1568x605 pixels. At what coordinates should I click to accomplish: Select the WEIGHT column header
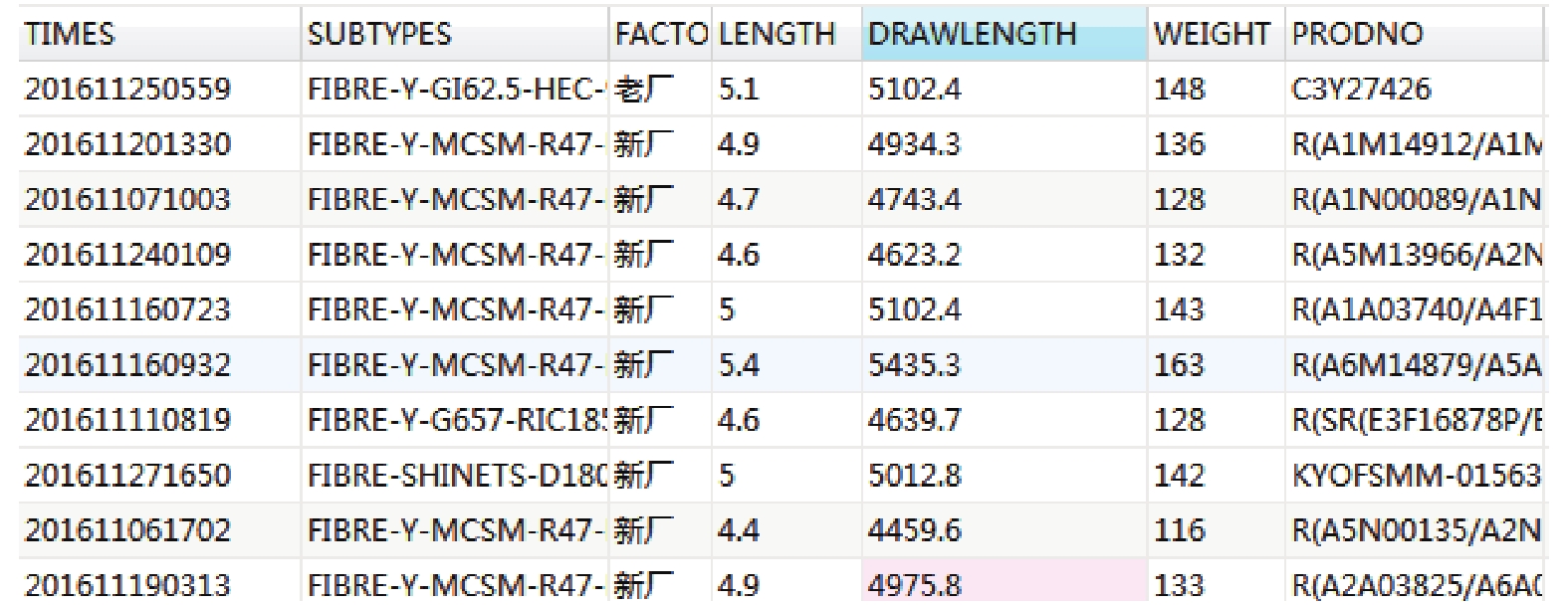1217,34
